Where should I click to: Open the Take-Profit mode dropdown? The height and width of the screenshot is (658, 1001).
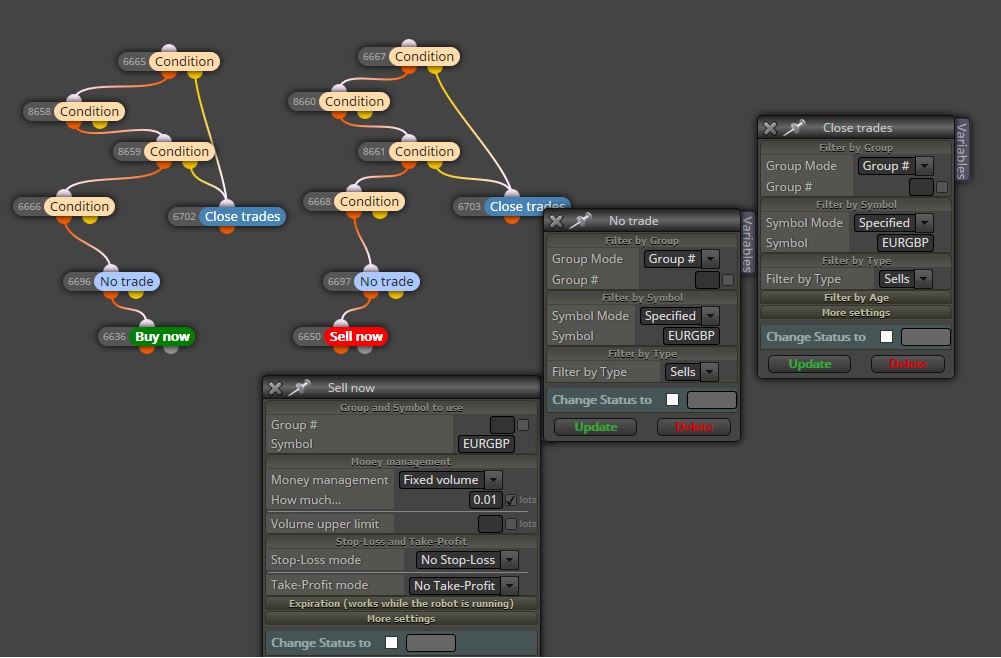tap(463, 585)
